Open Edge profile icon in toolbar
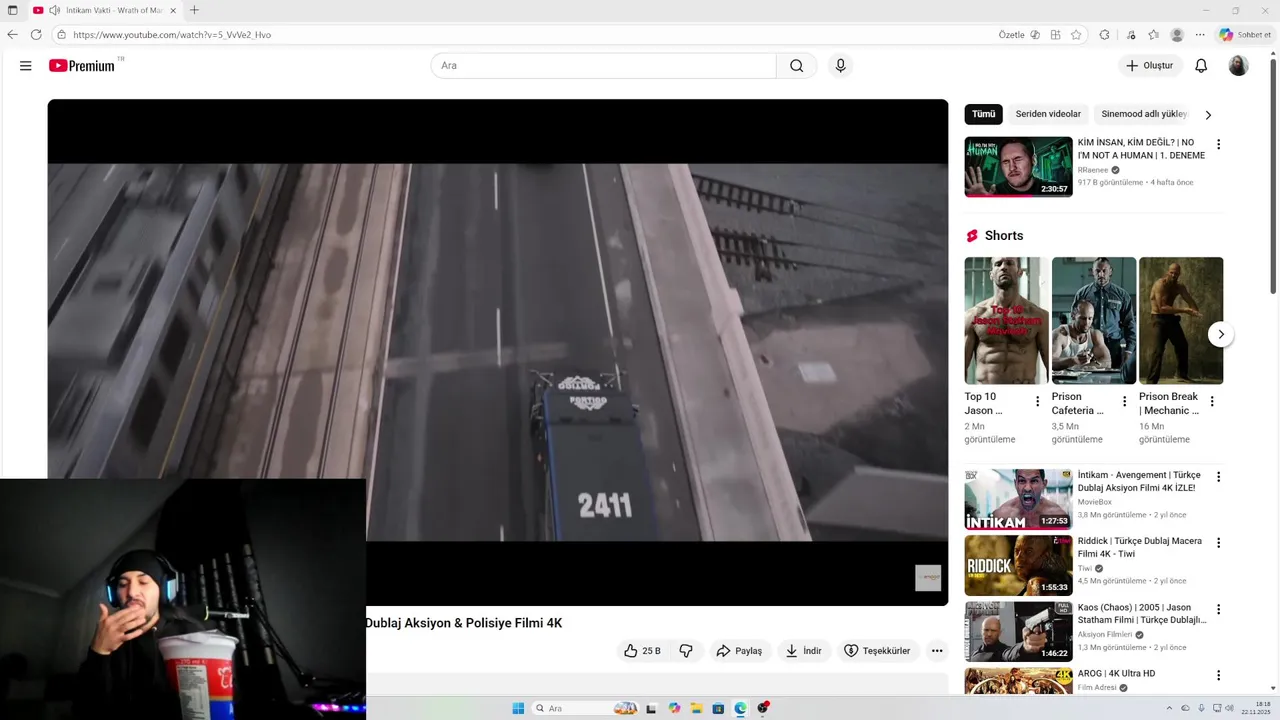The height and width of the screenshot is (720, 1280). pyautogui.click(x=1177, y=35)
